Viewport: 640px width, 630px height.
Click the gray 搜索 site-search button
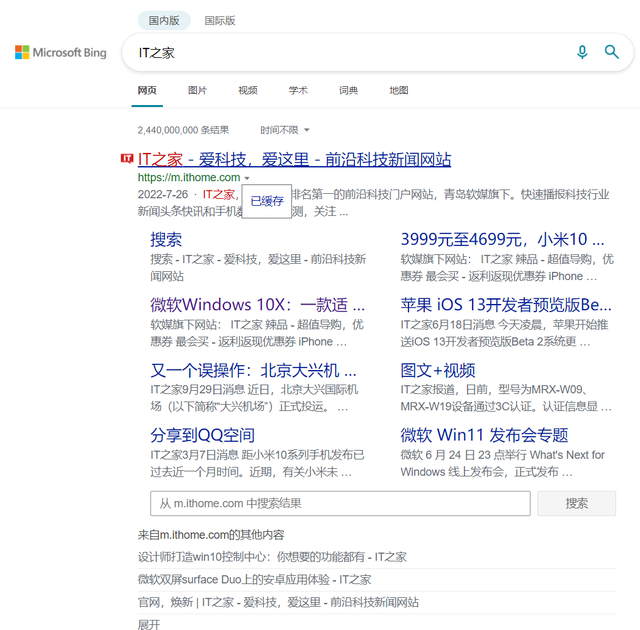click(576, 503)
